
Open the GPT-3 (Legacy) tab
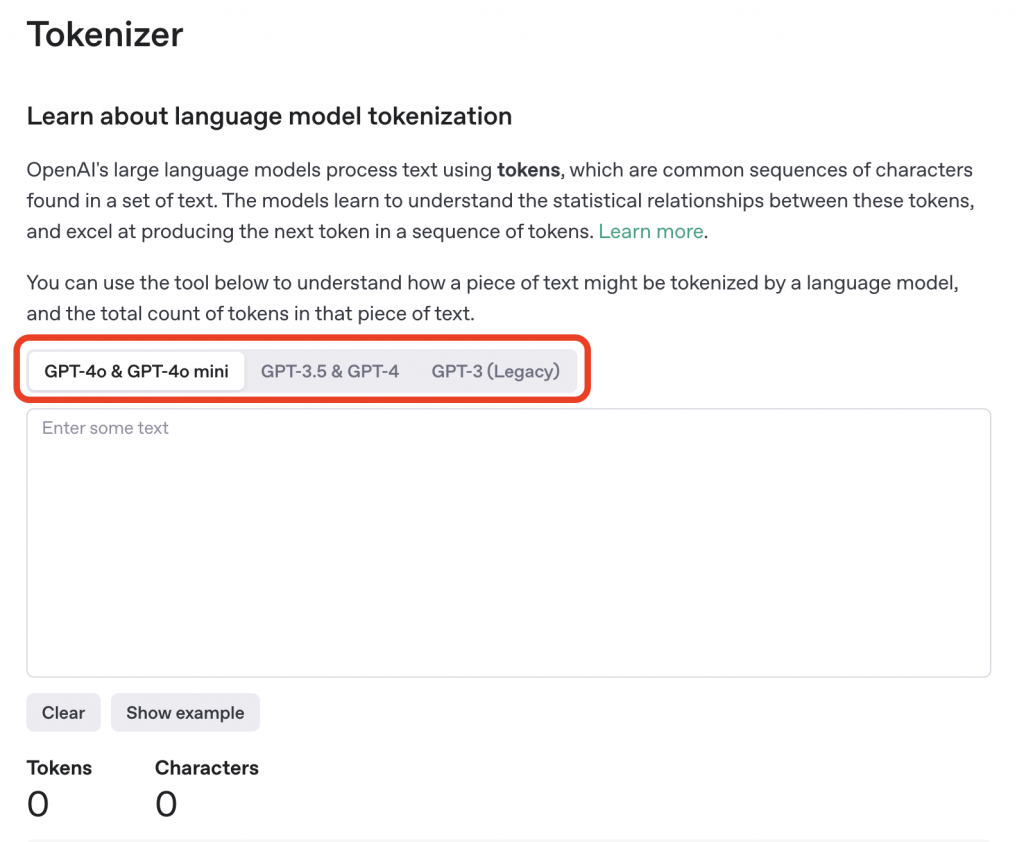point(495,371)
